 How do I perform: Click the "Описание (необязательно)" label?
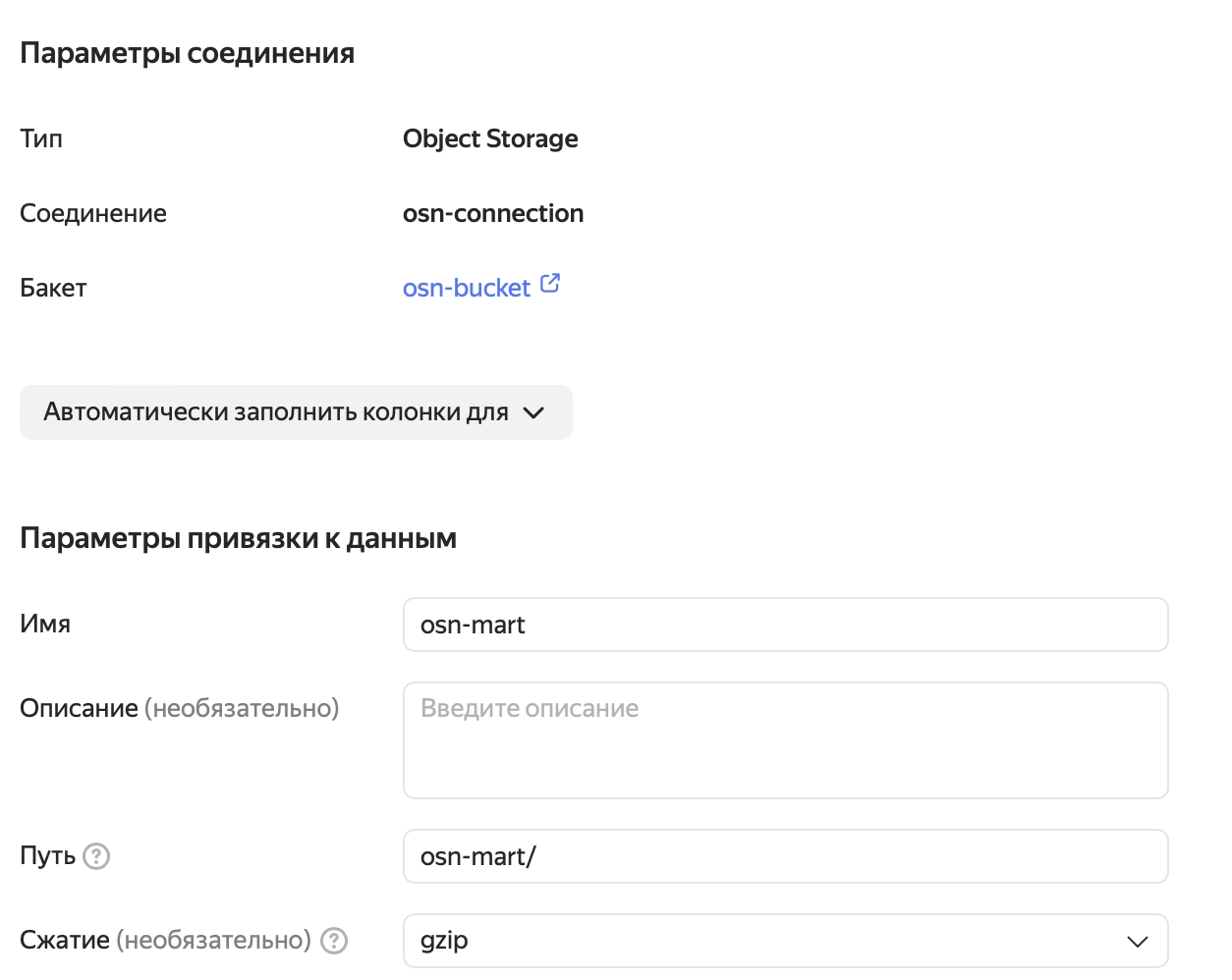179,708
